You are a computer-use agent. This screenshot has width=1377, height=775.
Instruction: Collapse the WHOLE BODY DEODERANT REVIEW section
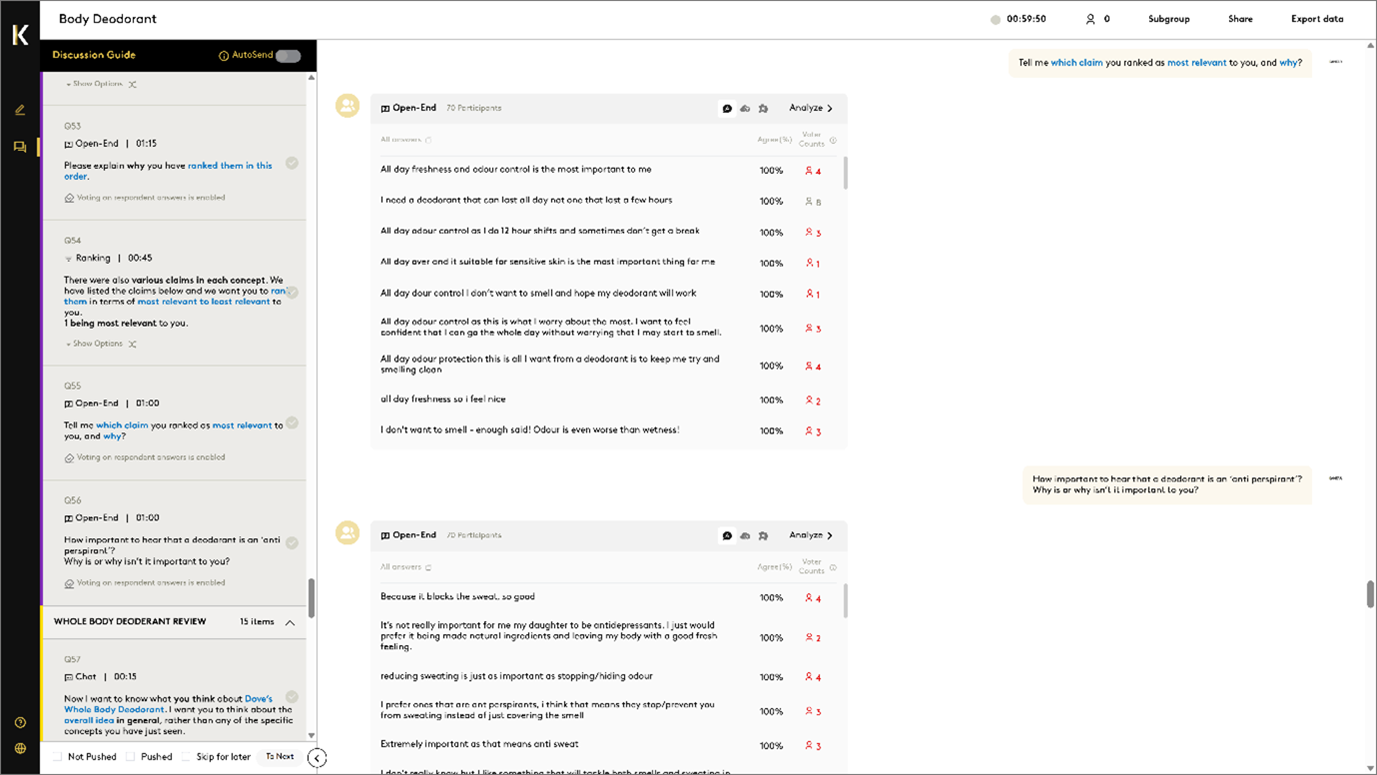click(291, 621)
